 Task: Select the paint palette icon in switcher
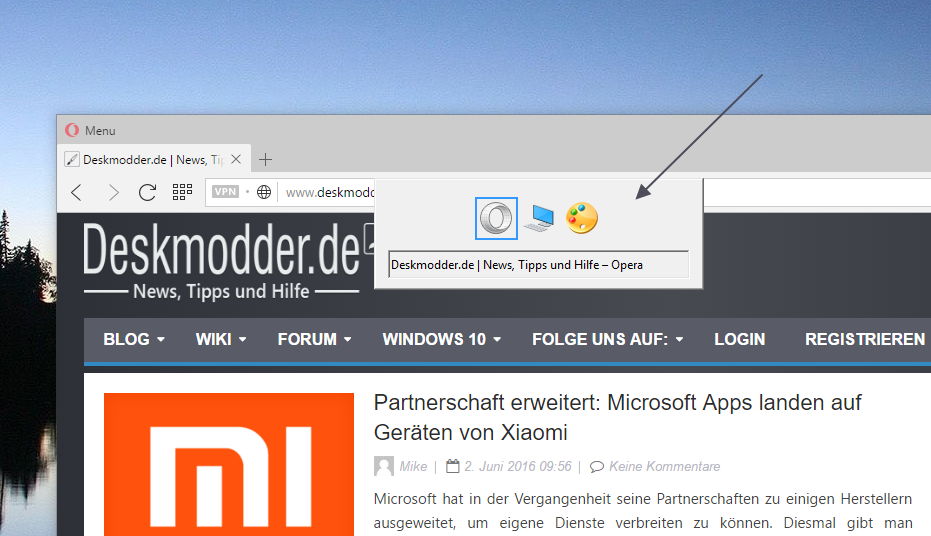pyautogui.click(x=582, y=218)
